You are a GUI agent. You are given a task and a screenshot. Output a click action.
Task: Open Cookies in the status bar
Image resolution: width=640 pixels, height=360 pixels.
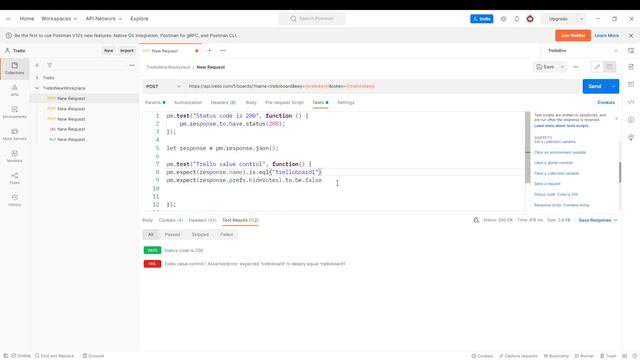pyautogui.click(x=482, y=356)
